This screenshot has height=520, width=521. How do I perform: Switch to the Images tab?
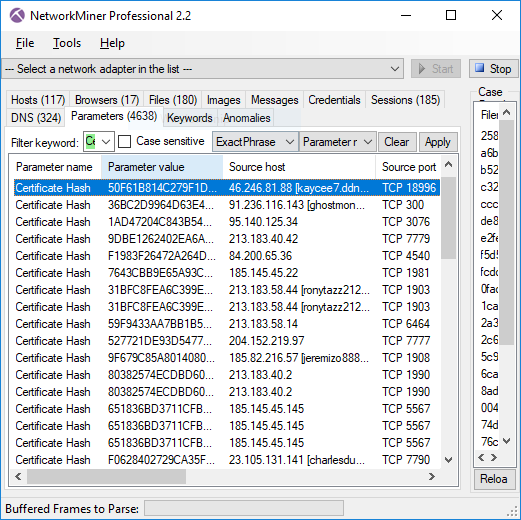[x=223, y=100]
